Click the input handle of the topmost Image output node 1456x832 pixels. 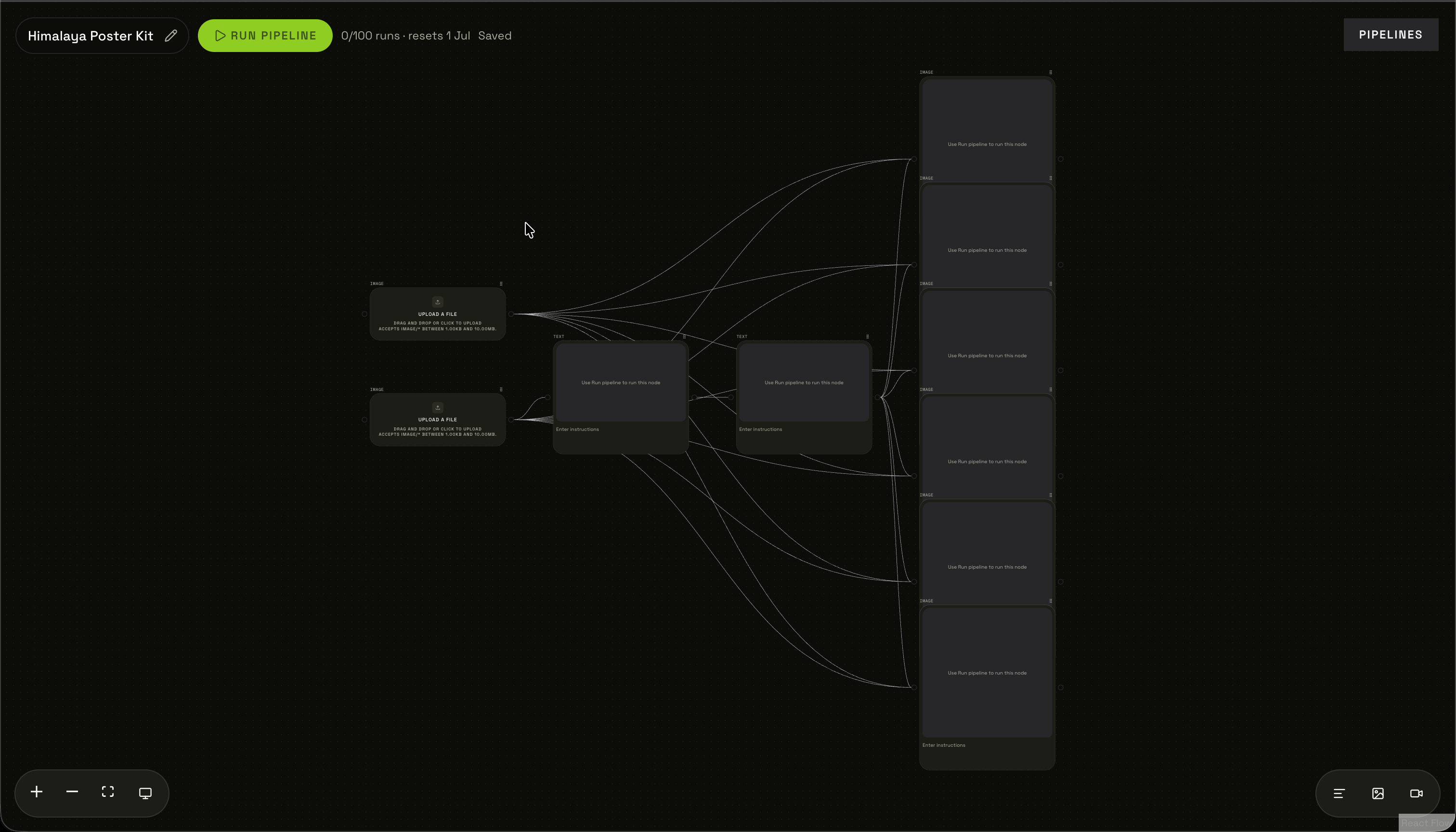[x=914, y=159]
